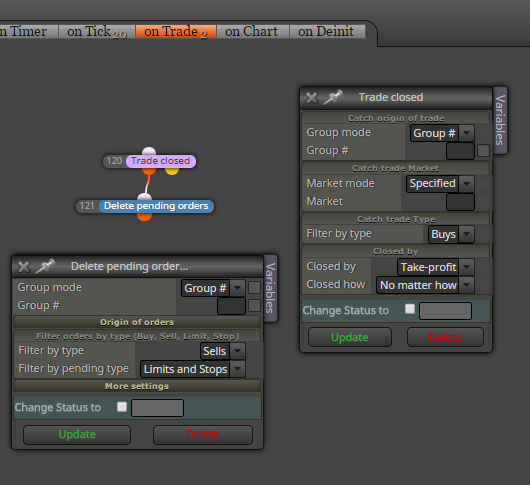Click the orange connection line between nodes
The image size is (530, 485).
pos(147,184)
